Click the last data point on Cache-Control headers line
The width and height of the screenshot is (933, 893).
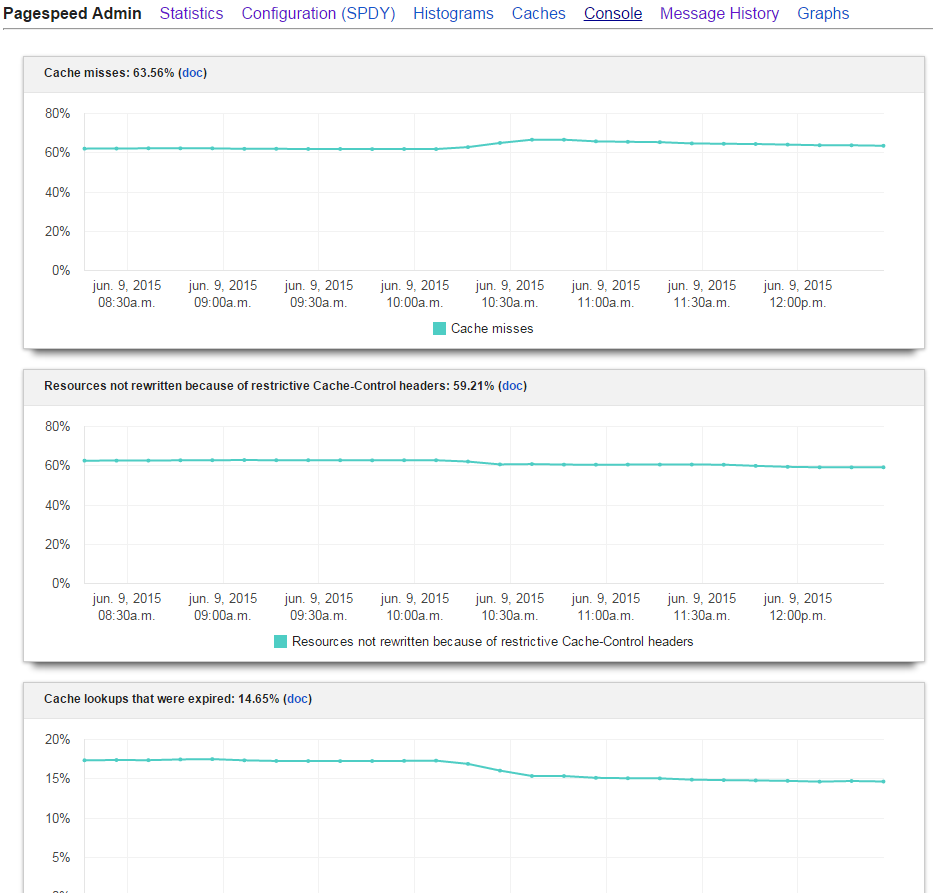coord(884,467)
